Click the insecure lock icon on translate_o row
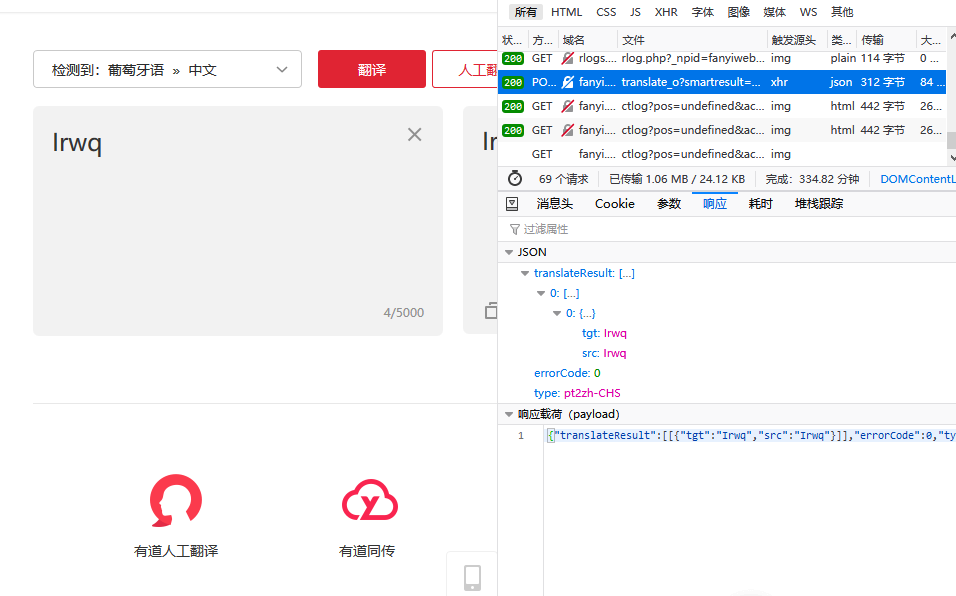Viewport: 956px width, 596px height. tap(568, 82)
